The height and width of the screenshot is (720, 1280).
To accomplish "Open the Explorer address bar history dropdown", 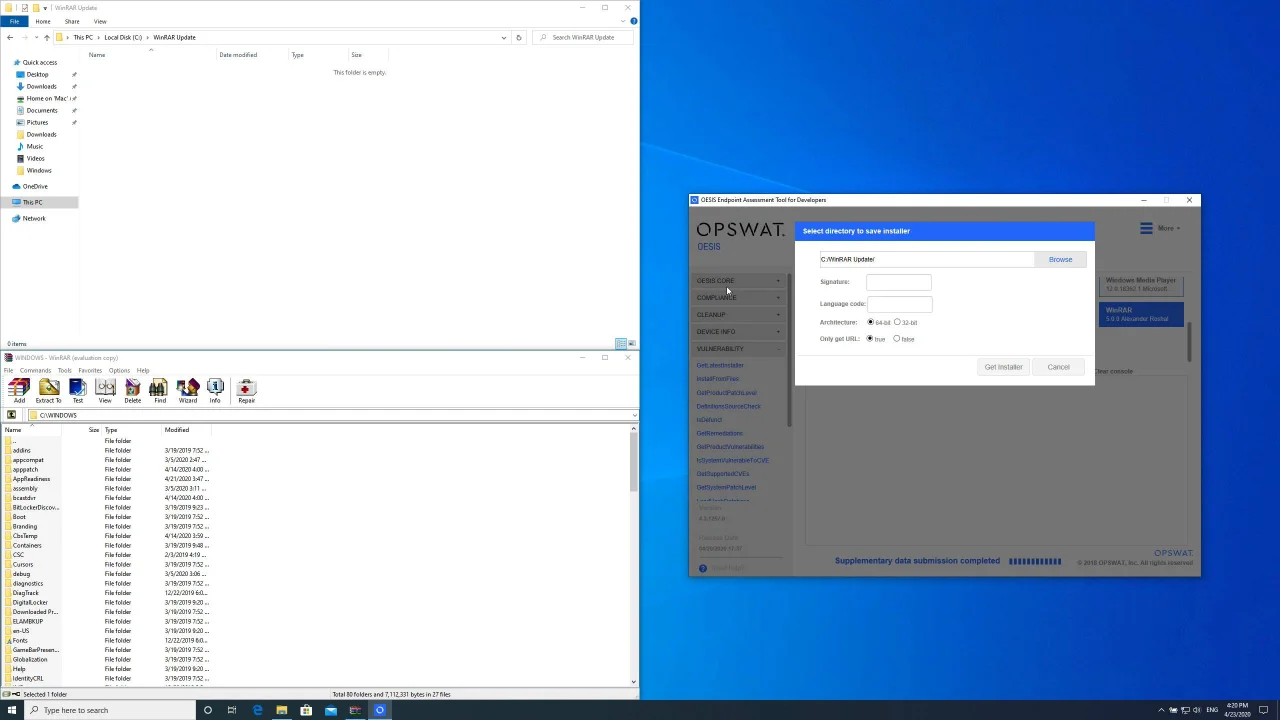I will pos(503,37).
